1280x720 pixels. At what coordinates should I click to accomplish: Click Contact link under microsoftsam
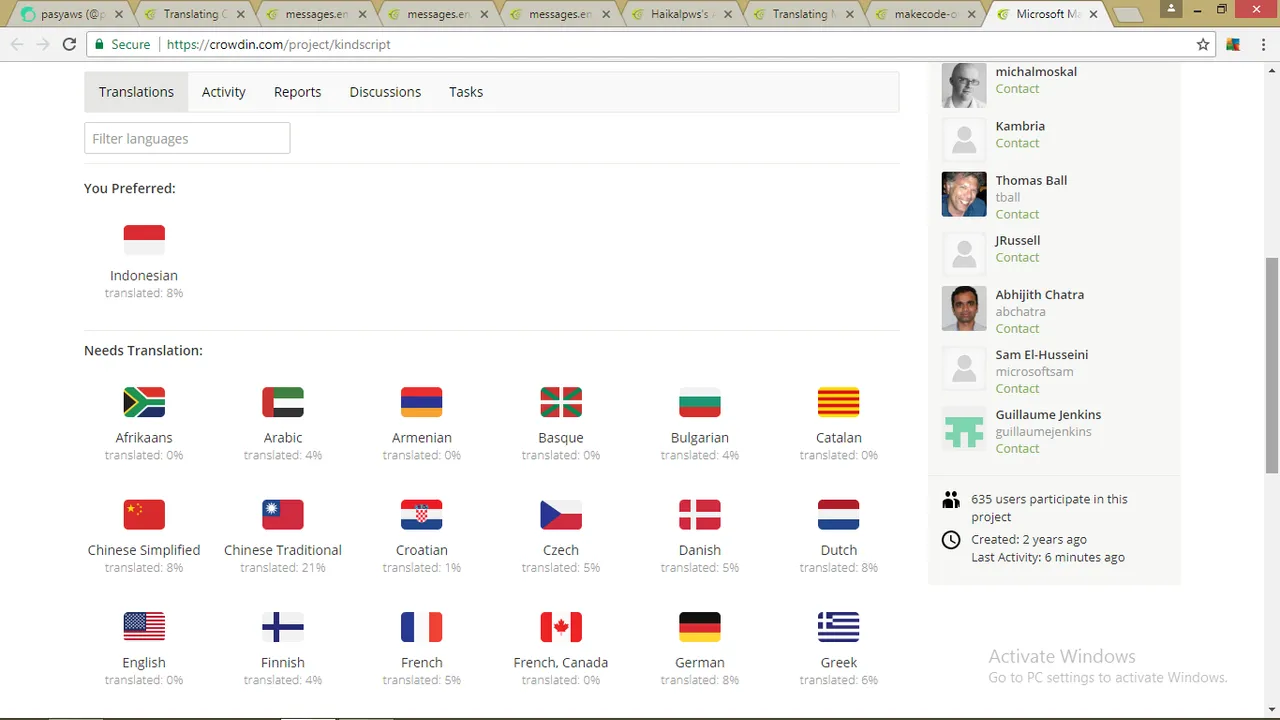coord(1017,388)
